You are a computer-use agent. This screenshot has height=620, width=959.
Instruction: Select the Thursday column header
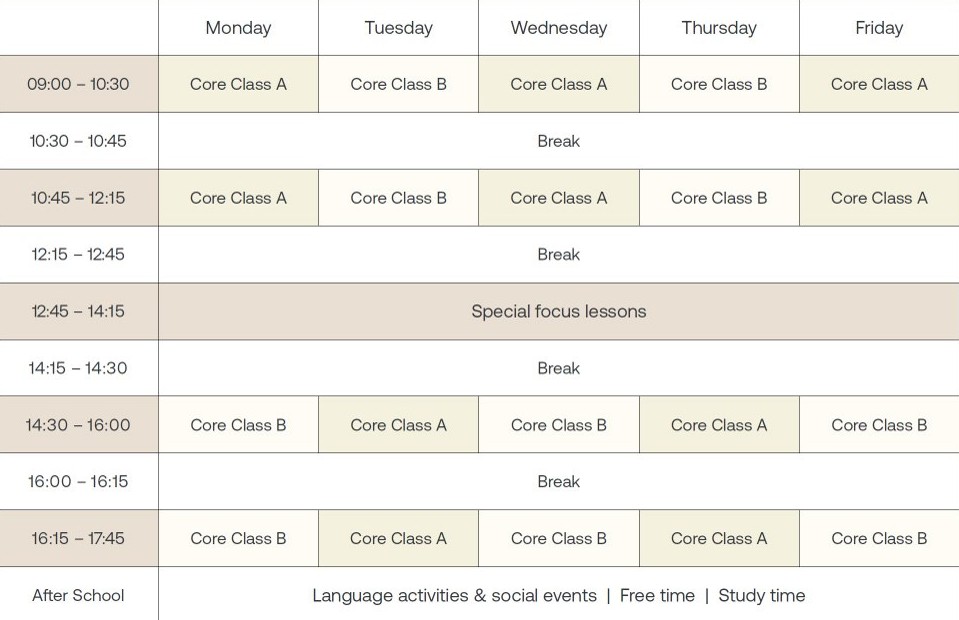tap(719, 28)
